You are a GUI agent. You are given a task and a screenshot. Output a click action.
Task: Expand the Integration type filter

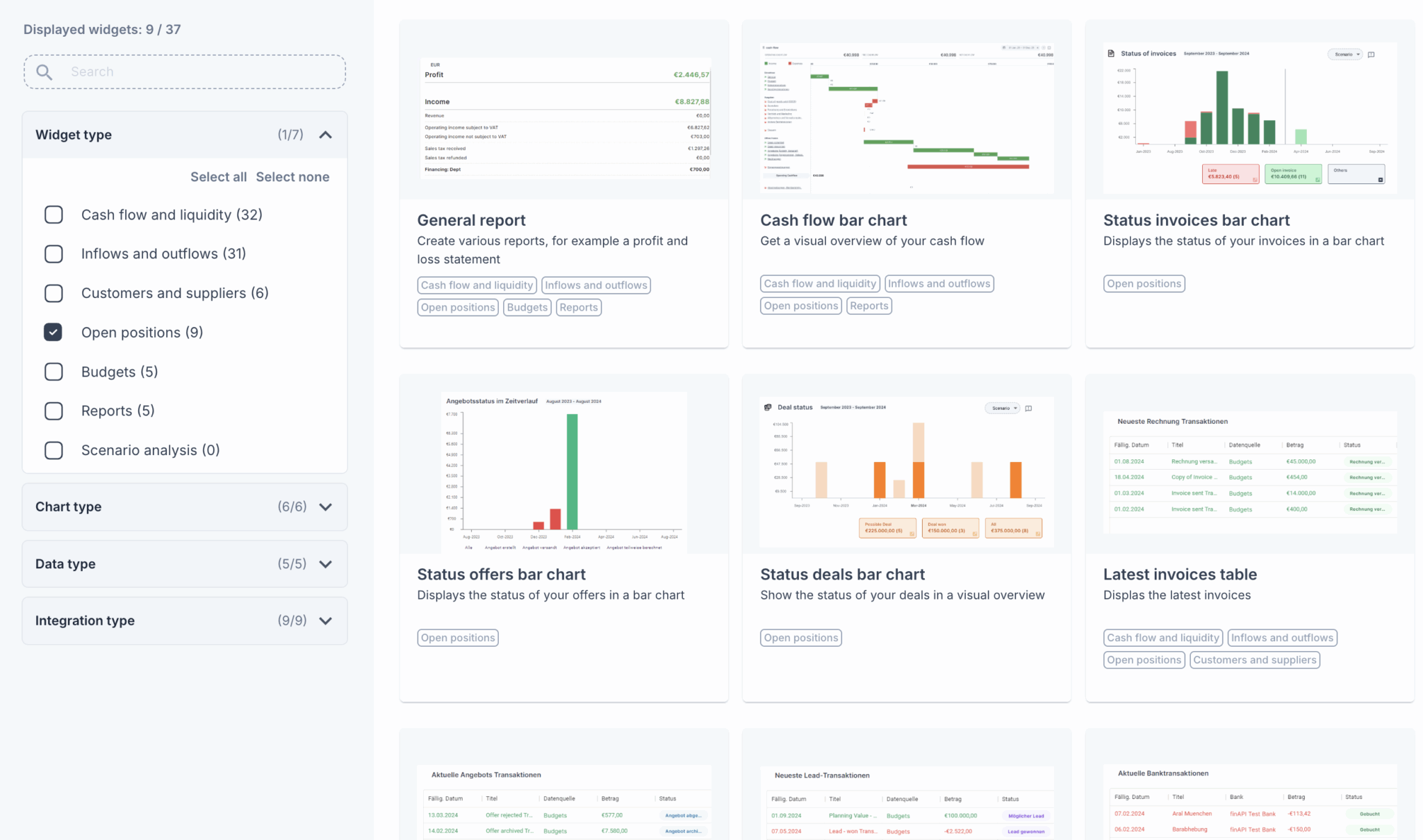click(325, 621)
